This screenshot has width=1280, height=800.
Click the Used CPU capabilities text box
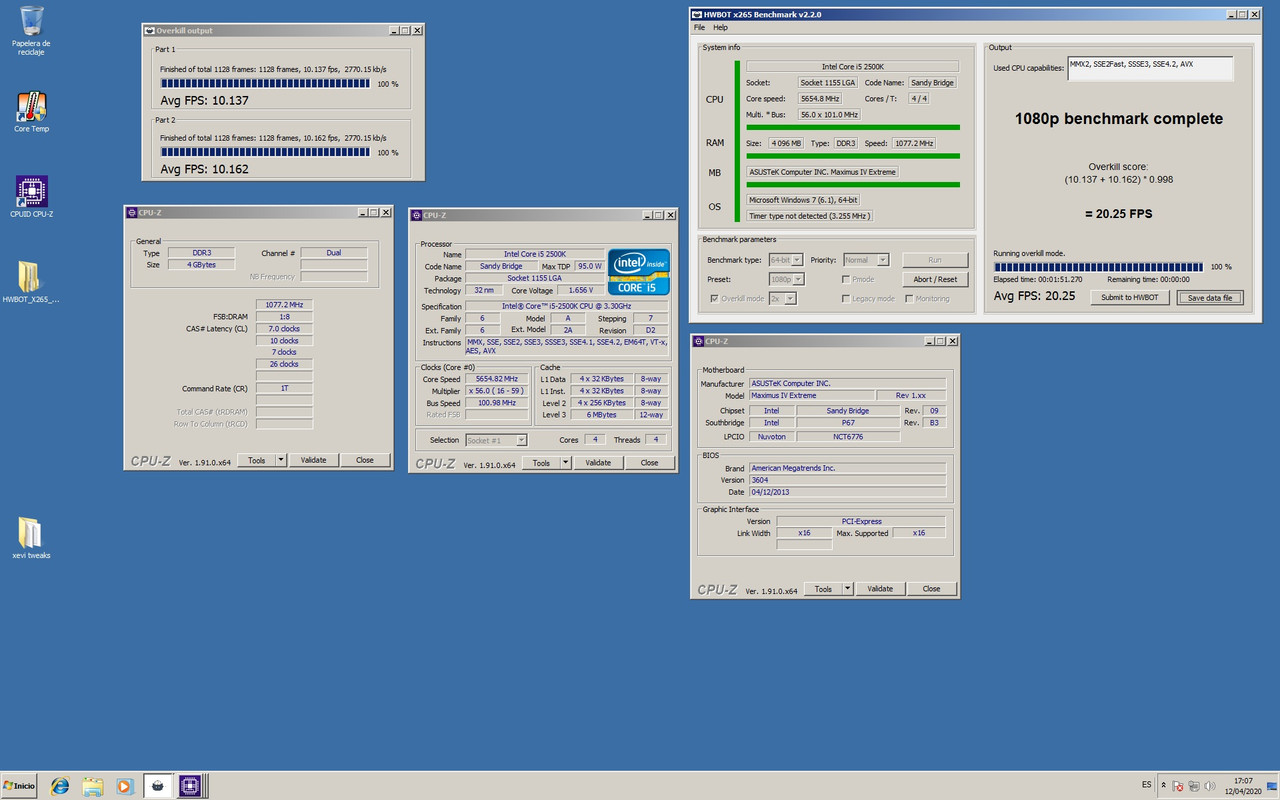(1150, 68)
